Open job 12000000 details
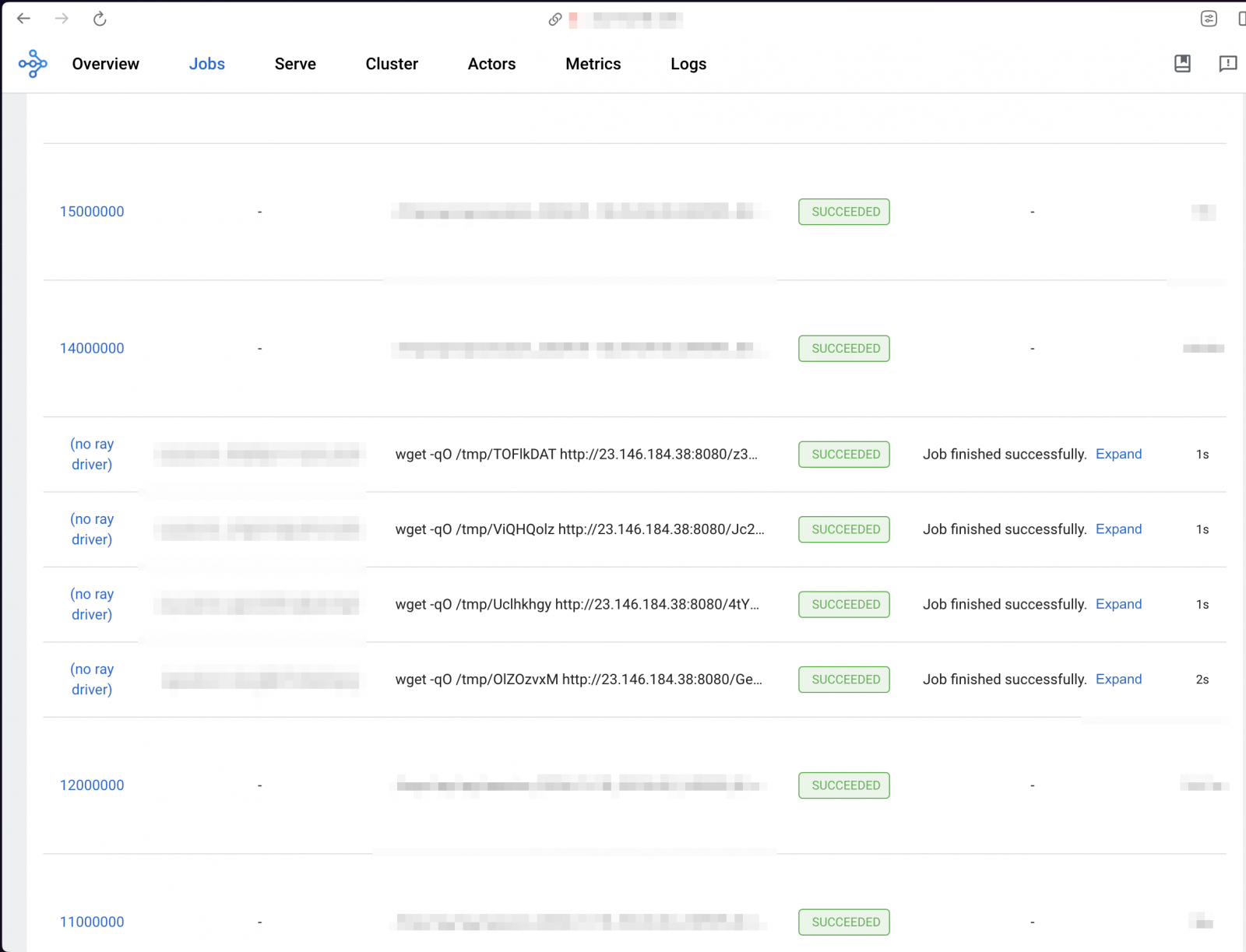The image size is (1246, 952). coord(92,785)
